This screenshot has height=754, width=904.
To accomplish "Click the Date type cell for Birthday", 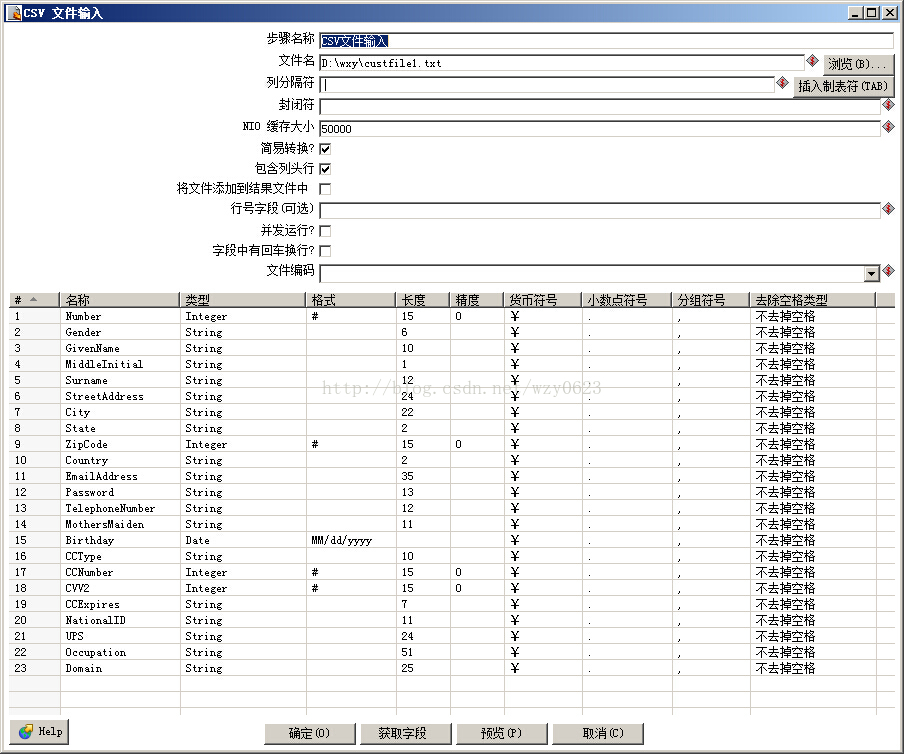I will (243, 540).
